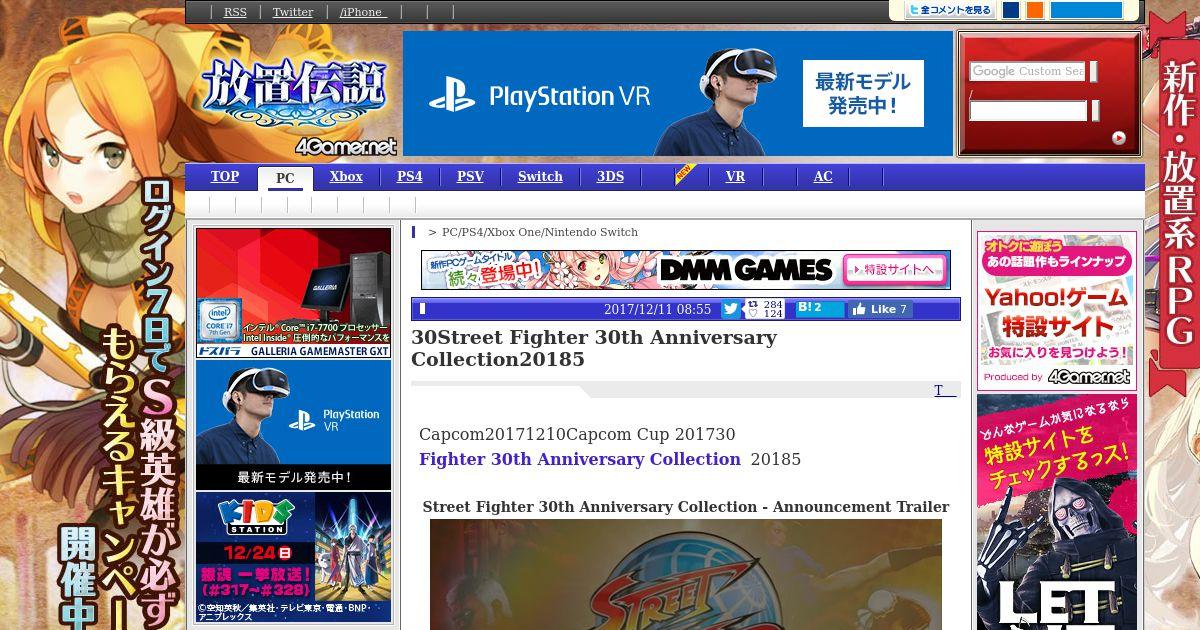Select the PC tab
Viewport: 1200px width, 630px height.
tap(285, 178)
